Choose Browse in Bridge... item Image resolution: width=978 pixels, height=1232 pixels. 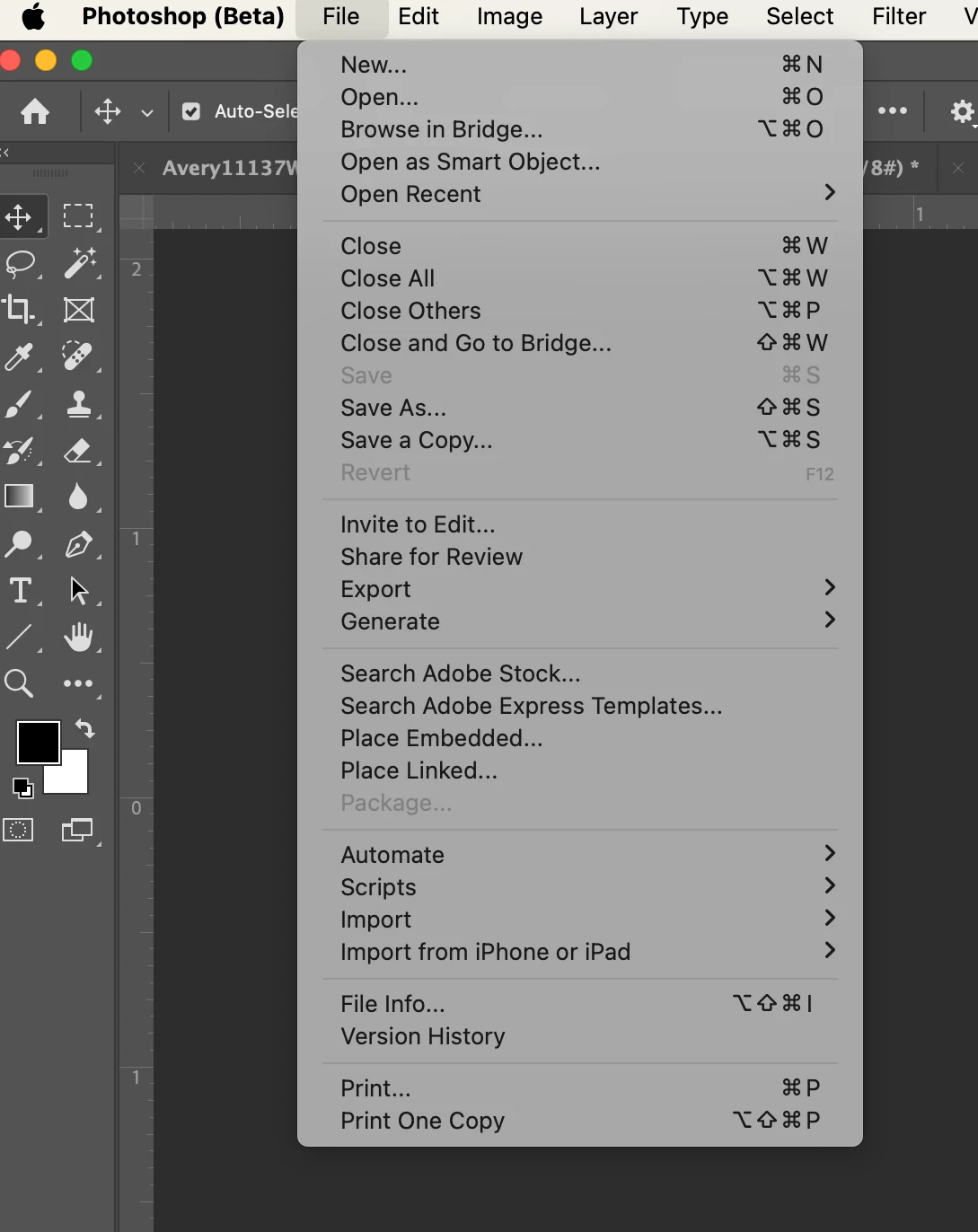580,129
